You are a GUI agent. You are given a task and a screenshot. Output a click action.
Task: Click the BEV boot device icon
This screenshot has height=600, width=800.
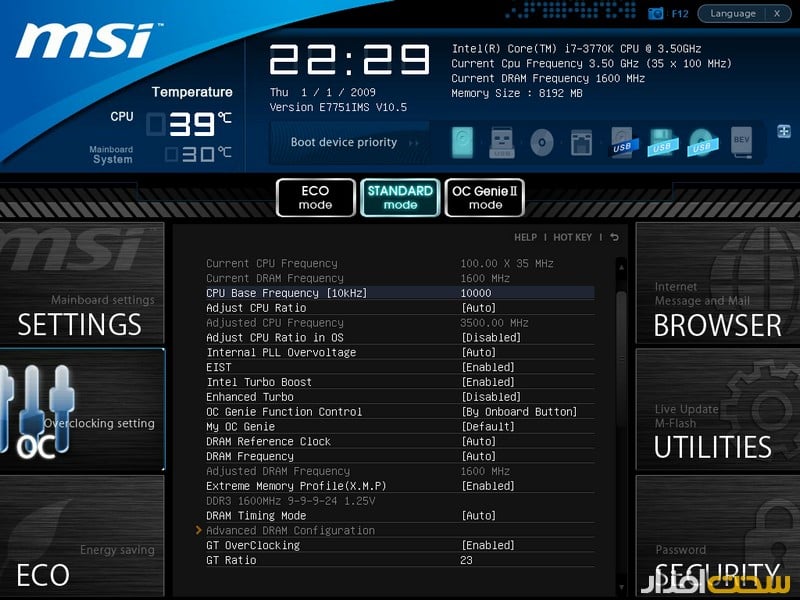[741, 142]
